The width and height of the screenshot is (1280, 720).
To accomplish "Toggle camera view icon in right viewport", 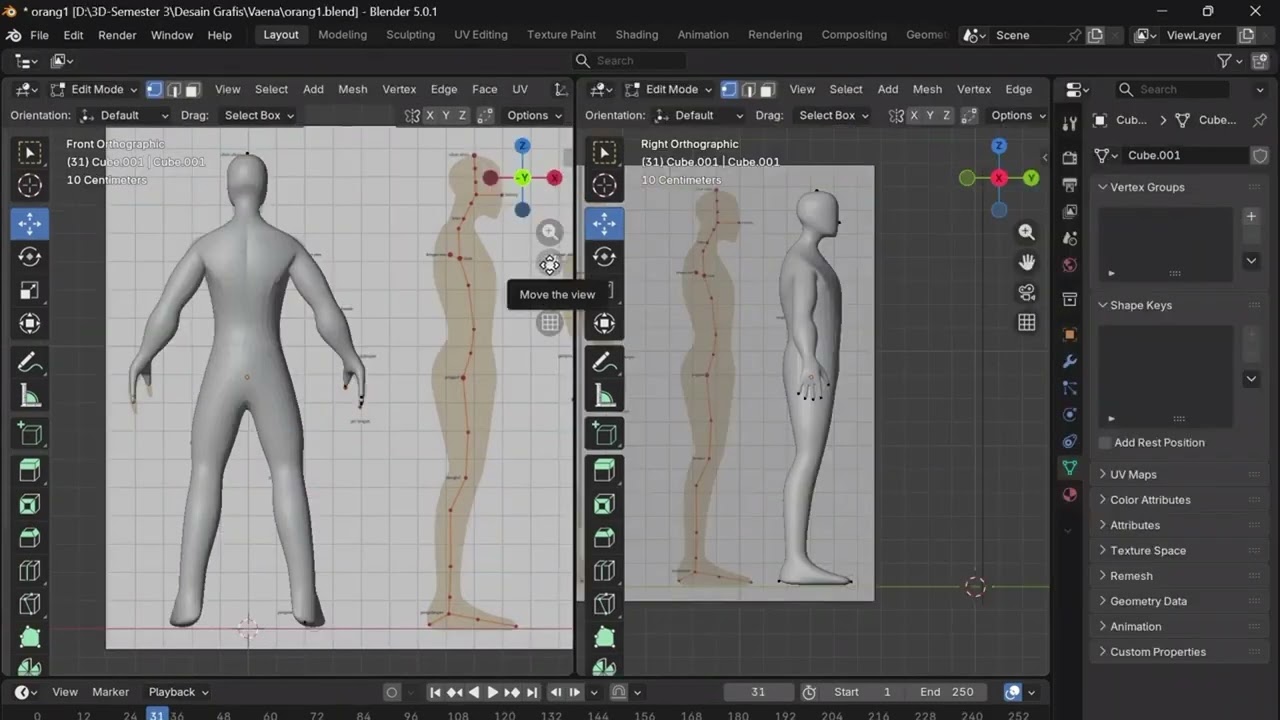I will tap(1026, 292).
